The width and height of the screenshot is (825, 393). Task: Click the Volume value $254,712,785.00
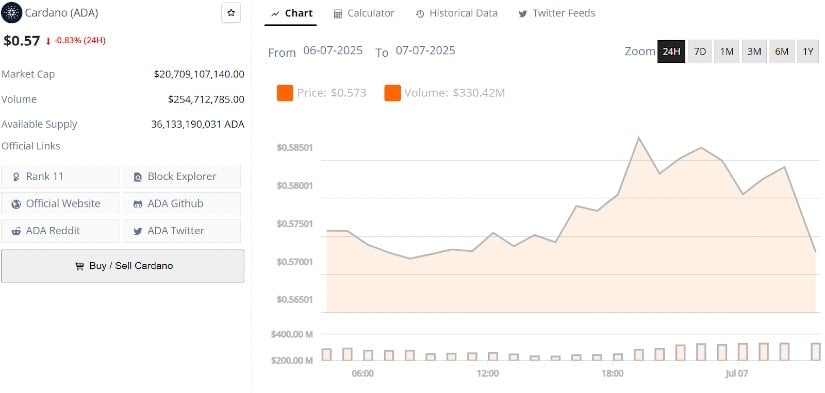(x=206, y=99)
